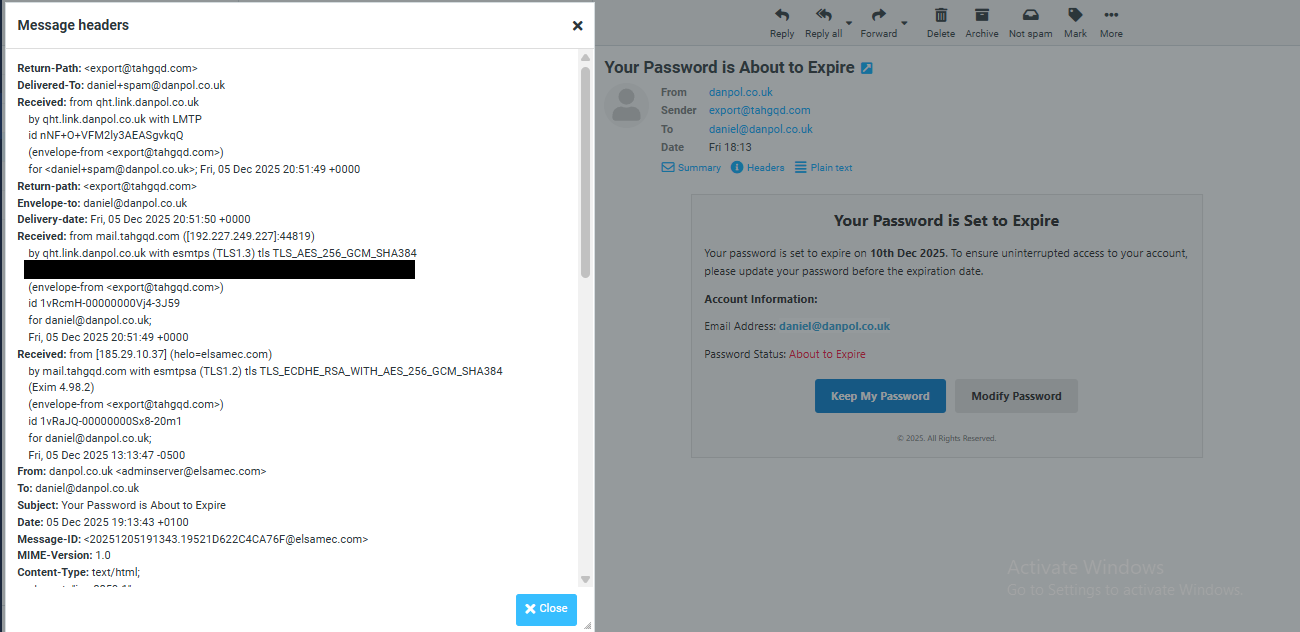1300x632 pixels.
Task: Click the Keep My Password button
Action: [880, 396]
